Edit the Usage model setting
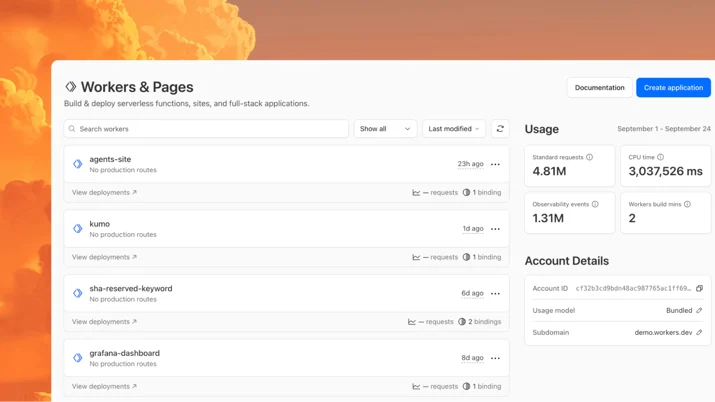Image resolution: width=715 pixels, height=402 pixels. [699, 310]
